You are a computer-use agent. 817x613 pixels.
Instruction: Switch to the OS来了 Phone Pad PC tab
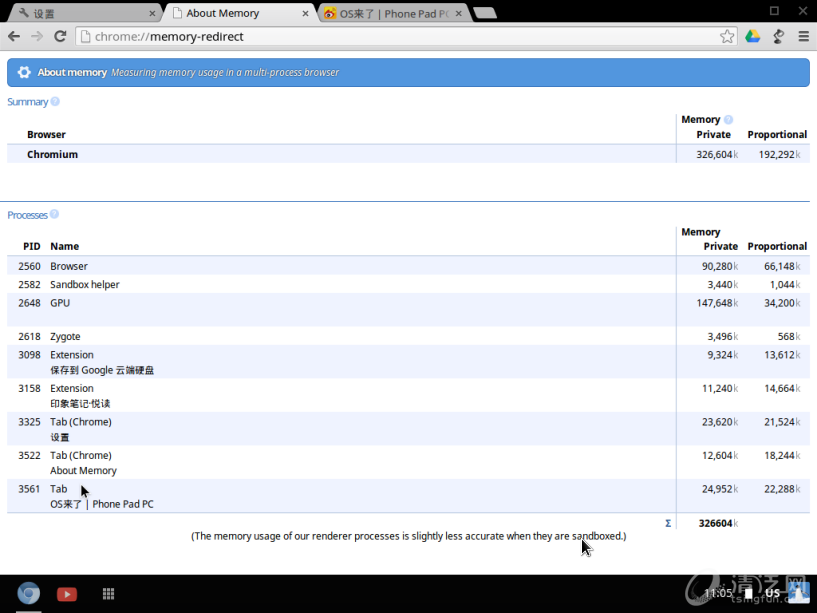(385, 14)
